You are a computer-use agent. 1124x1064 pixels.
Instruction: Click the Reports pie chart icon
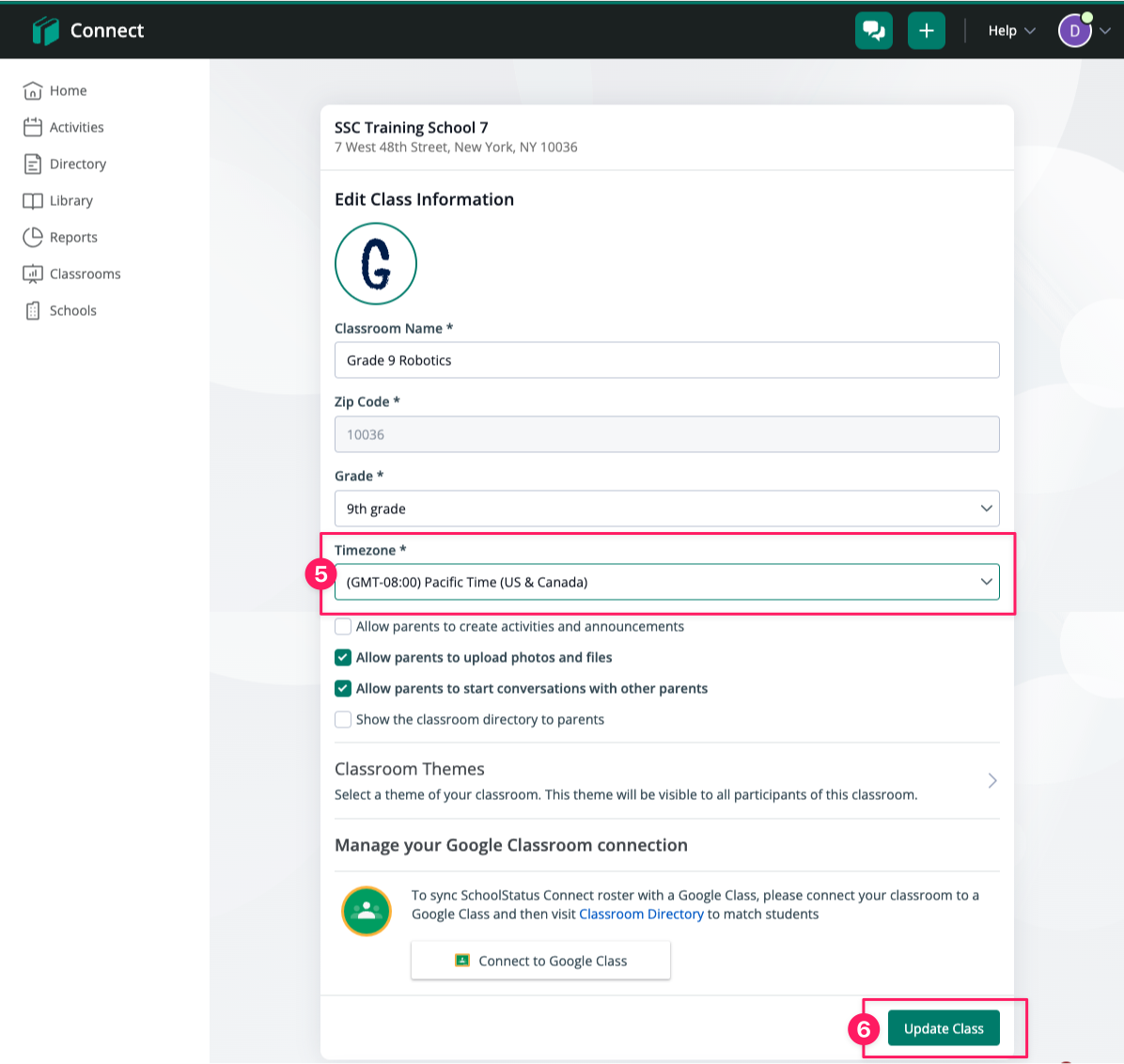(32, 237)
